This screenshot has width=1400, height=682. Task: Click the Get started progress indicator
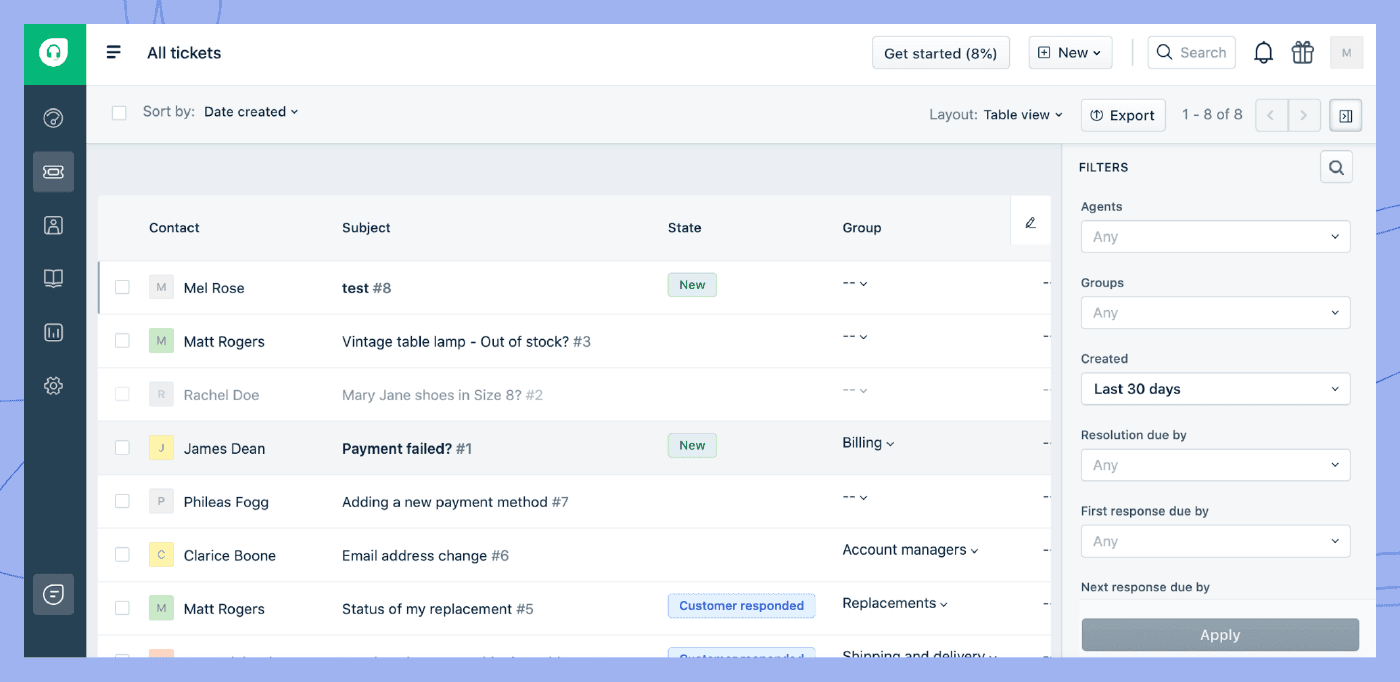(x=940, y=52)
